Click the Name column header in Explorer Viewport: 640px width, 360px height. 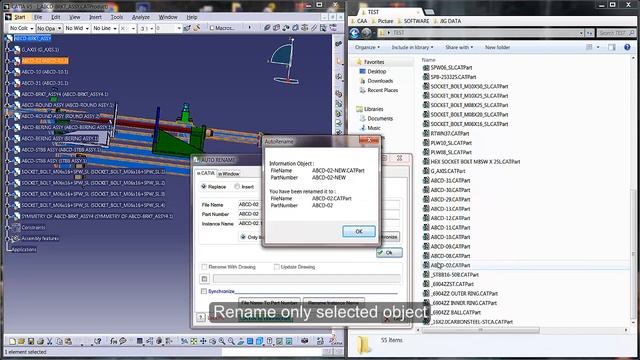pos(428,60)
